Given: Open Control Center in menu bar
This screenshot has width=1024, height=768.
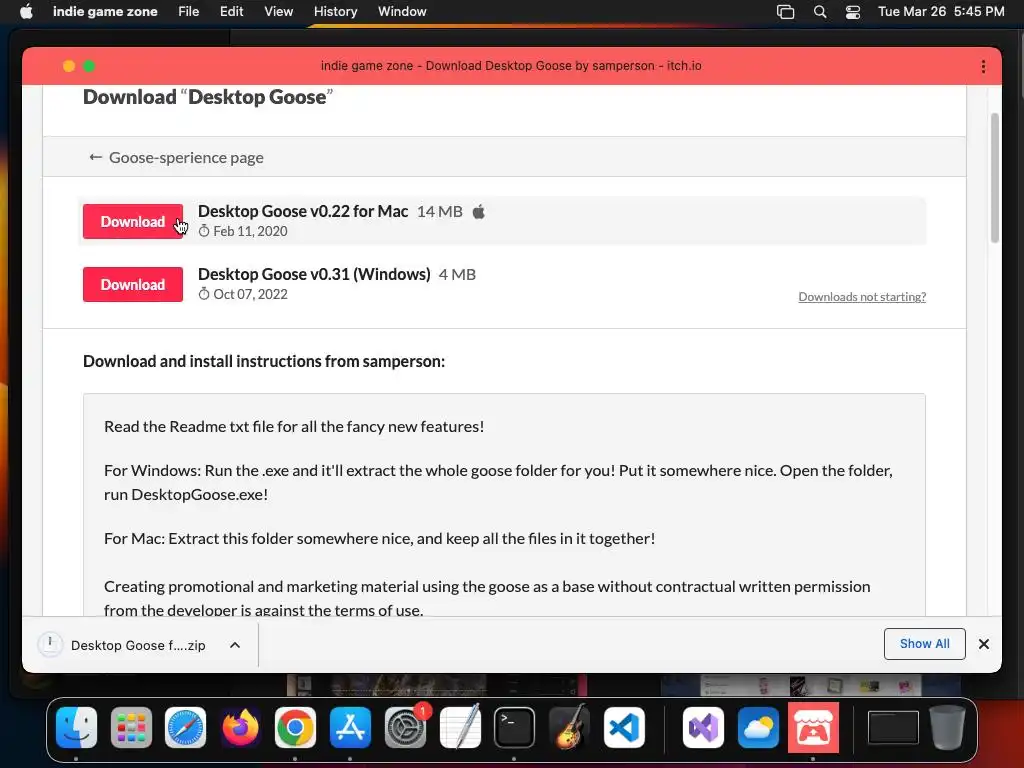Looking at the screenshot, I should click(x=852, y=12).
